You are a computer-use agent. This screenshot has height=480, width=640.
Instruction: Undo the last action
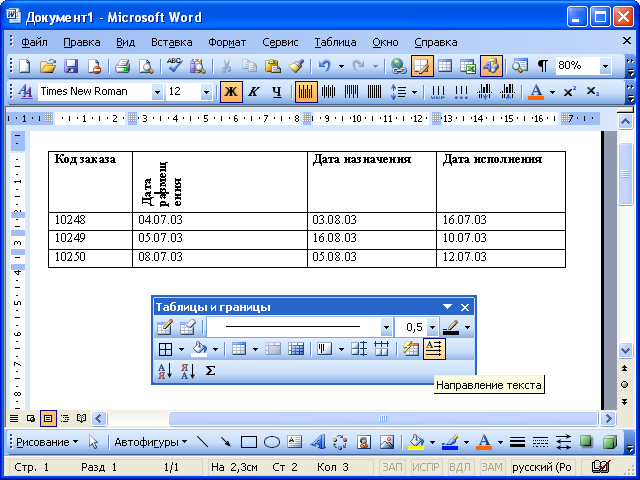click(x=324, y=66)
